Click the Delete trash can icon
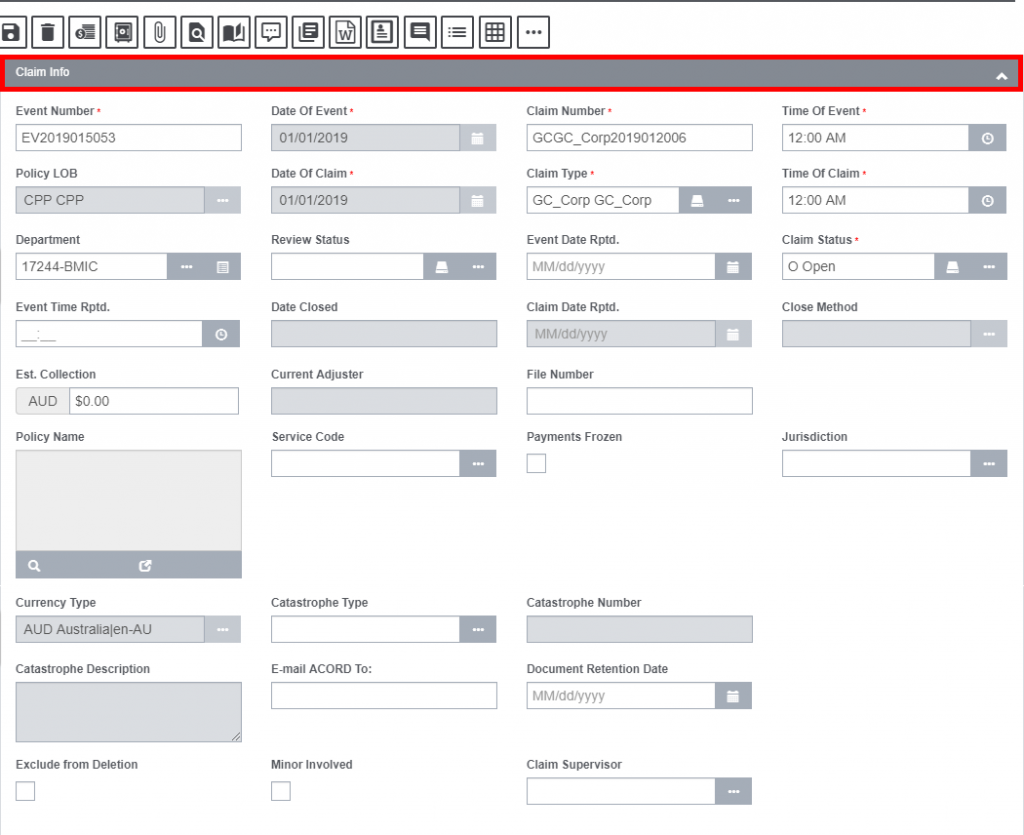The height and width of the screenshot is (835, 1024). (x=47, y=32)
